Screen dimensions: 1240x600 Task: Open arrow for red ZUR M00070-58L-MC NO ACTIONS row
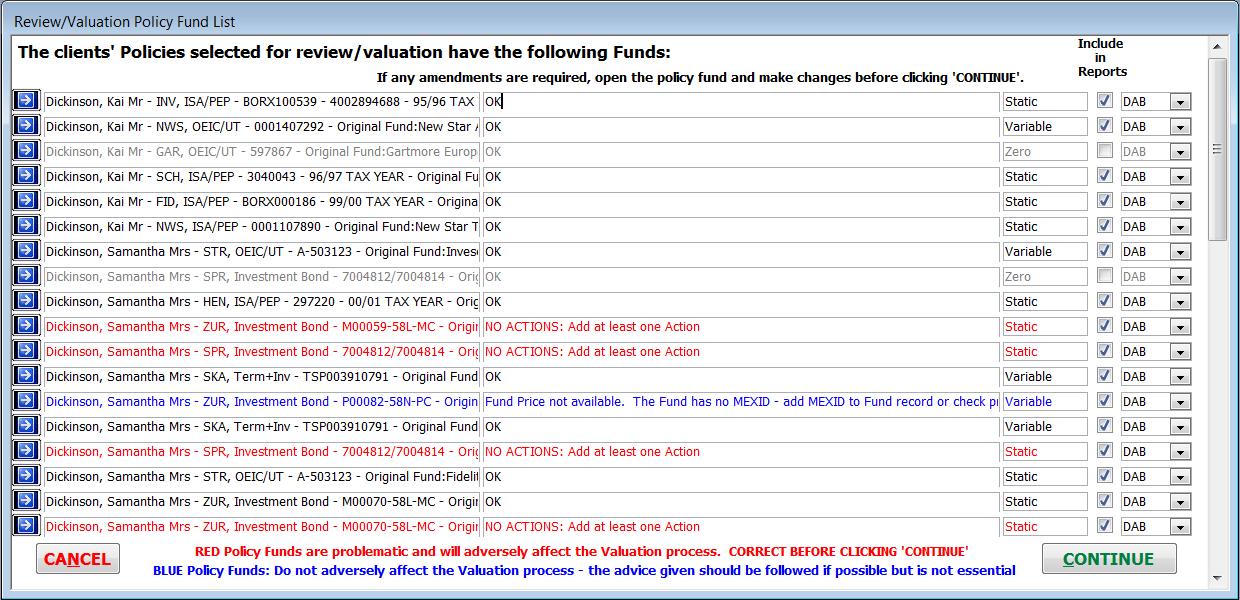click(26, 526)
